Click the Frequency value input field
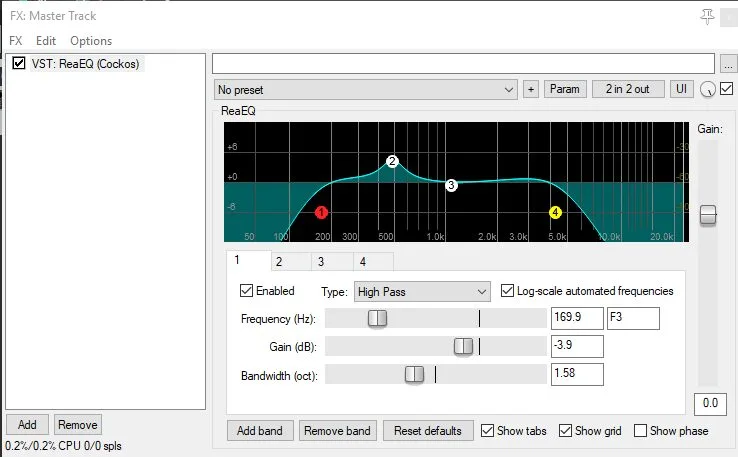 point(577,319)
